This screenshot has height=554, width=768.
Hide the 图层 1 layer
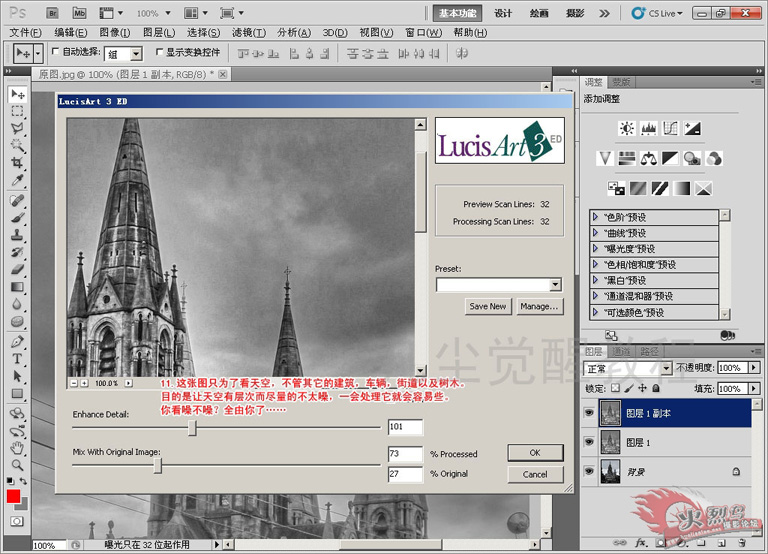(589, 442)
